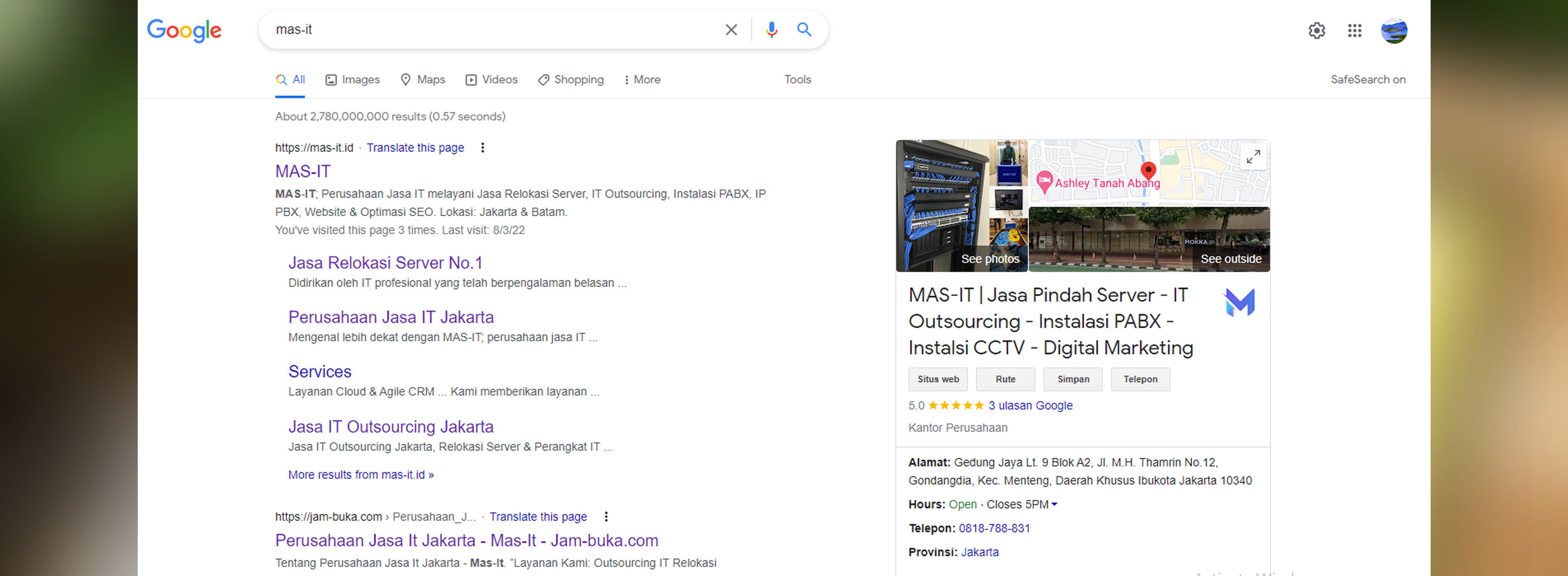Open Jasa IT Outsourcing Jakarta sitelink

point(391,427)
